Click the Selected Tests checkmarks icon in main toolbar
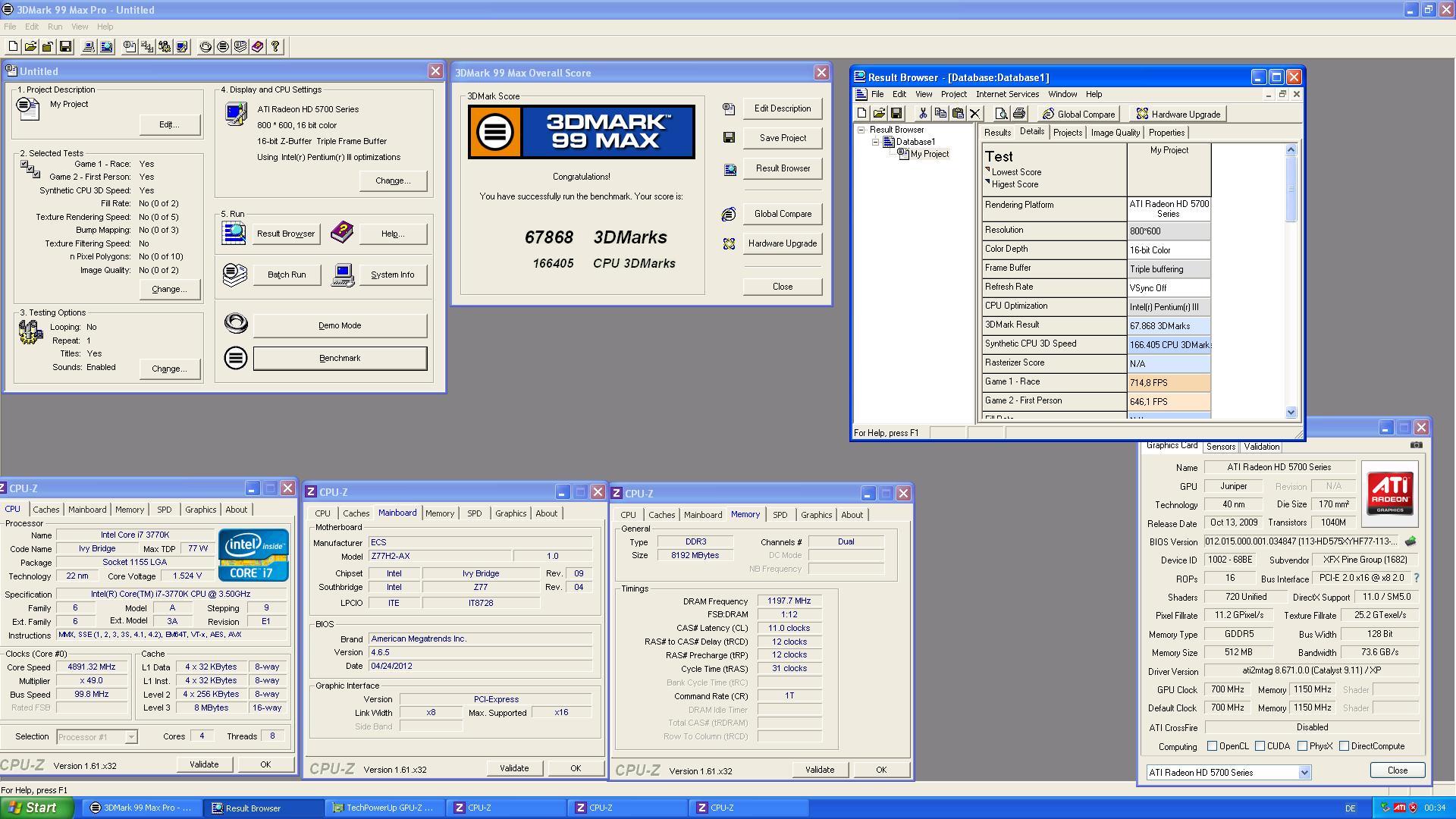This screenshot has width=1456, height=819. coord(147,46)
